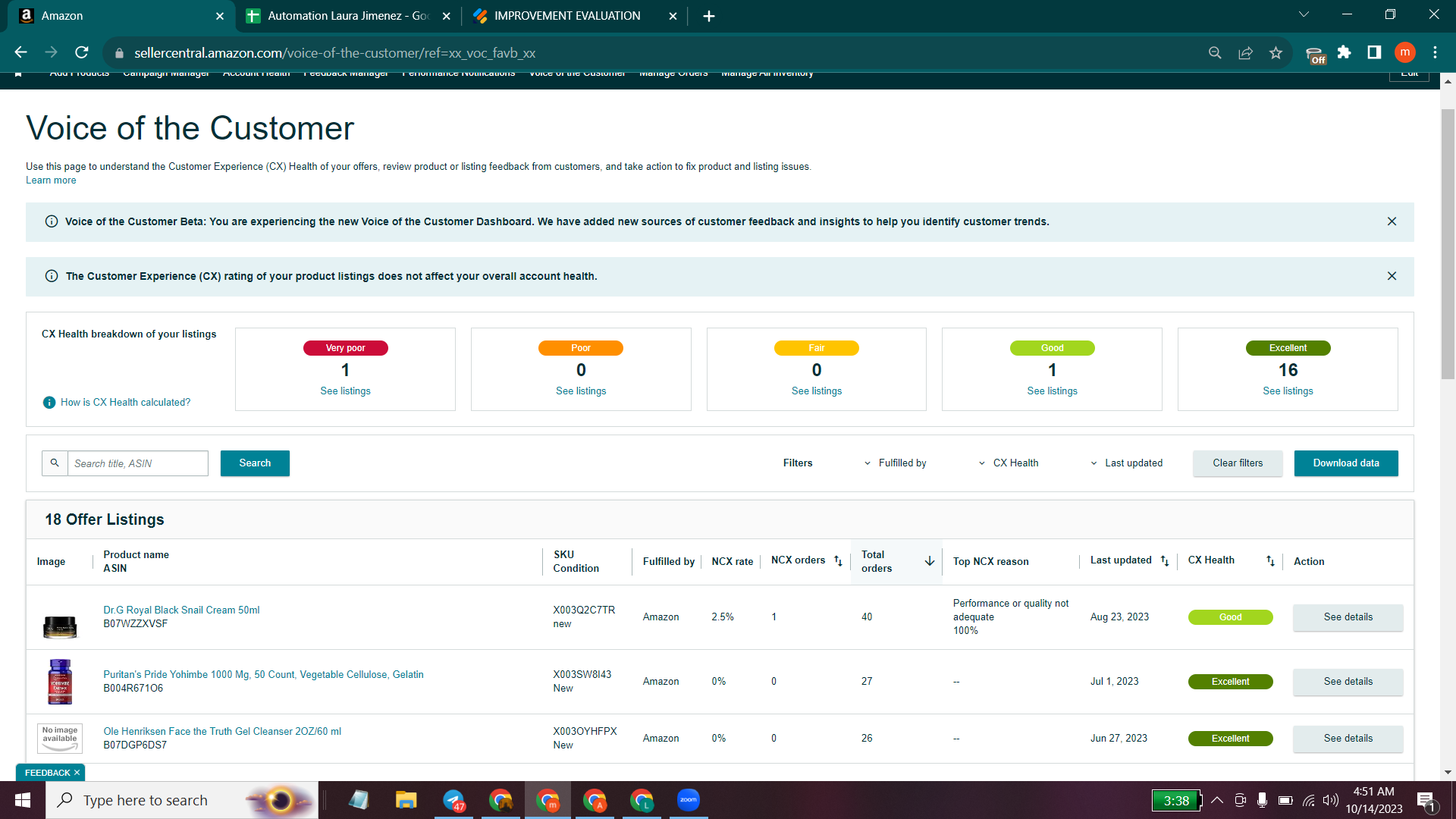The image size is (1456, 819).
Task: Close the Automation Laura Jimenez tab
Action: (447, 16)
